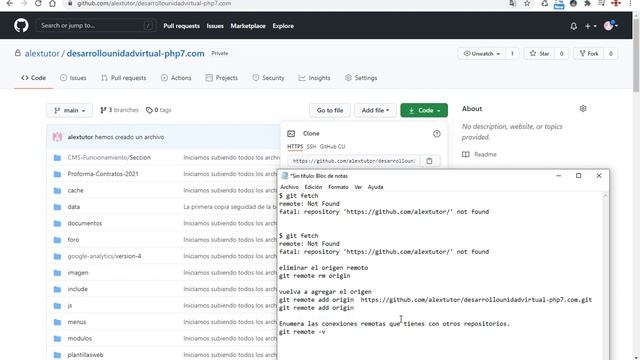Open the Proforma-Contratos-2021 folder

click(103, 174)
